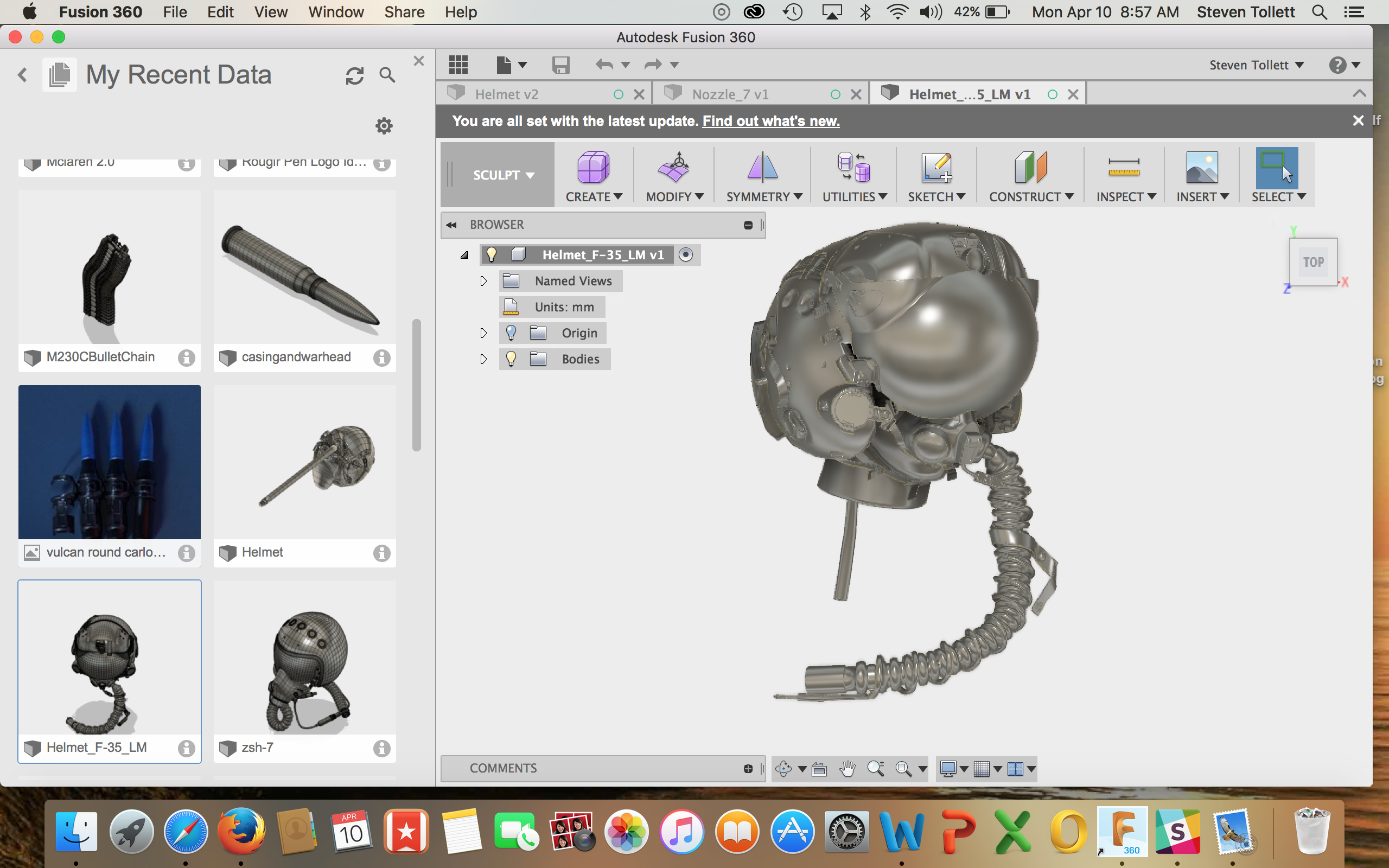The width and height of the screenshot is (1389, 868).
Task: Start a new sketch with Sketch icon
Action: [936, 168]
